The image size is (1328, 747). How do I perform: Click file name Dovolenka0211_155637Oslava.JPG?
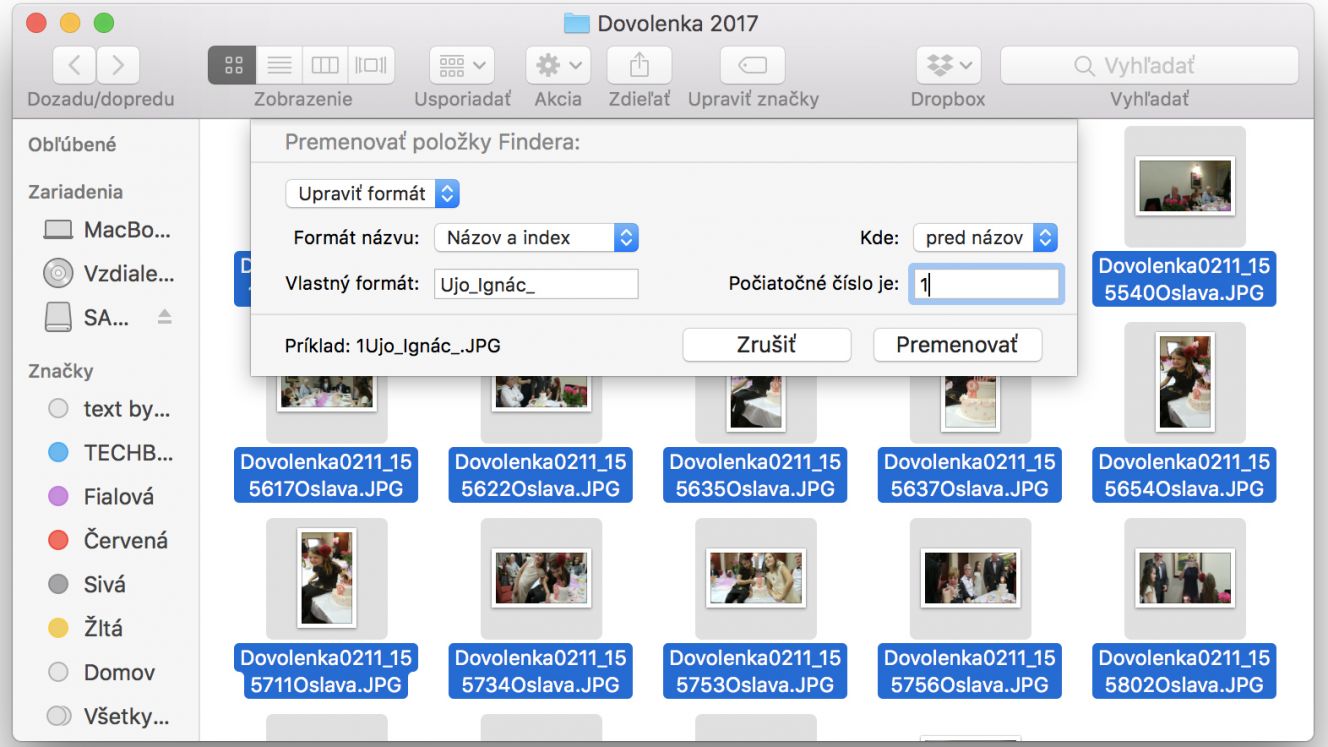pyautogui.click(x=970, y=475)
